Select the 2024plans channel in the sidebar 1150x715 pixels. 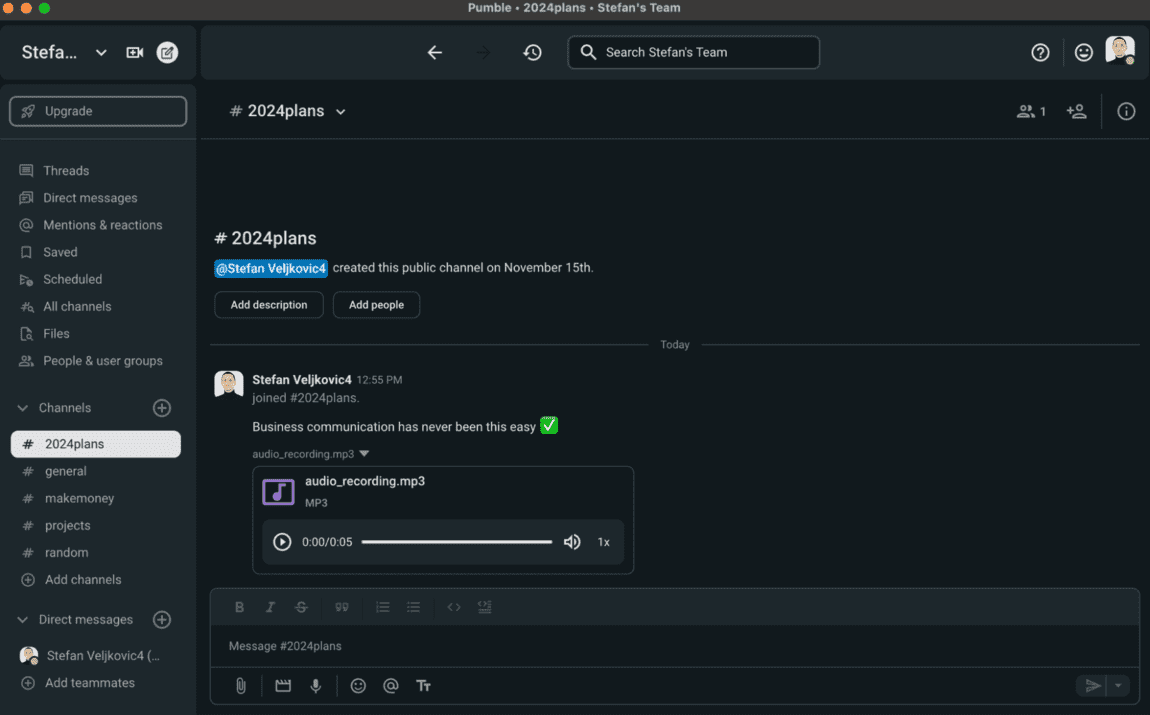(x=96, y=444)
